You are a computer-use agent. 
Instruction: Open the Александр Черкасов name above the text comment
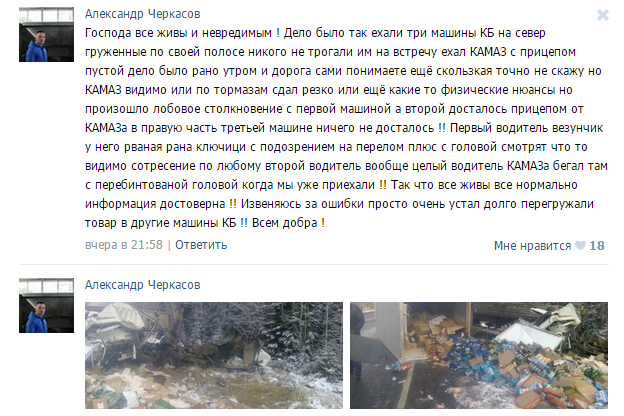142,14
